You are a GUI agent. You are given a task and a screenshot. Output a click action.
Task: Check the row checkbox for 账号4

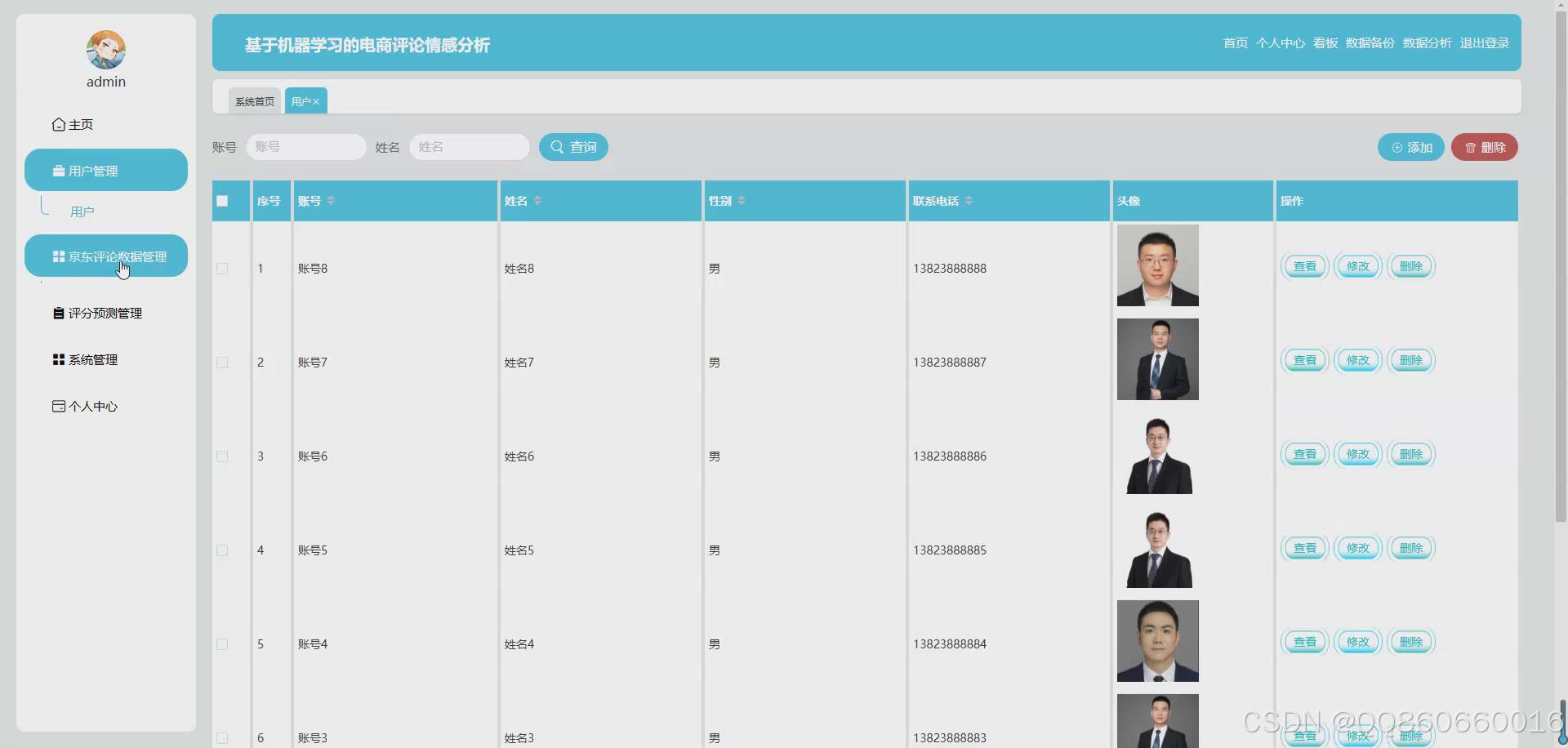click(222, 644)
